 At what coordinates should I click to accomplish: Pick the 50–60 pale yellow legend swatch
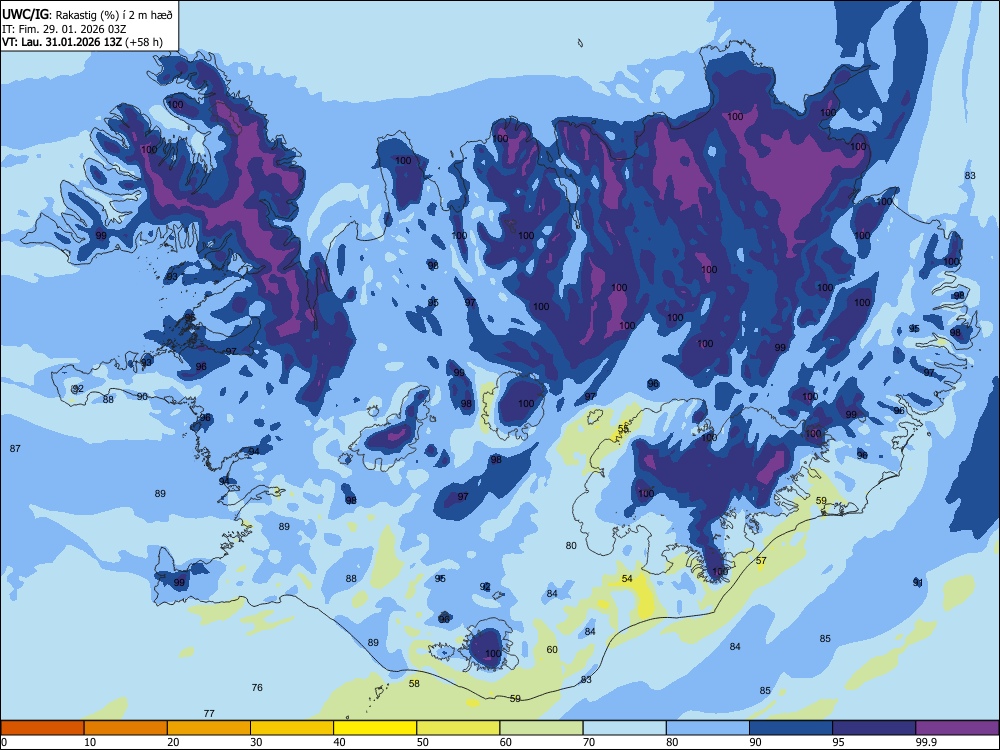point(458,728)
